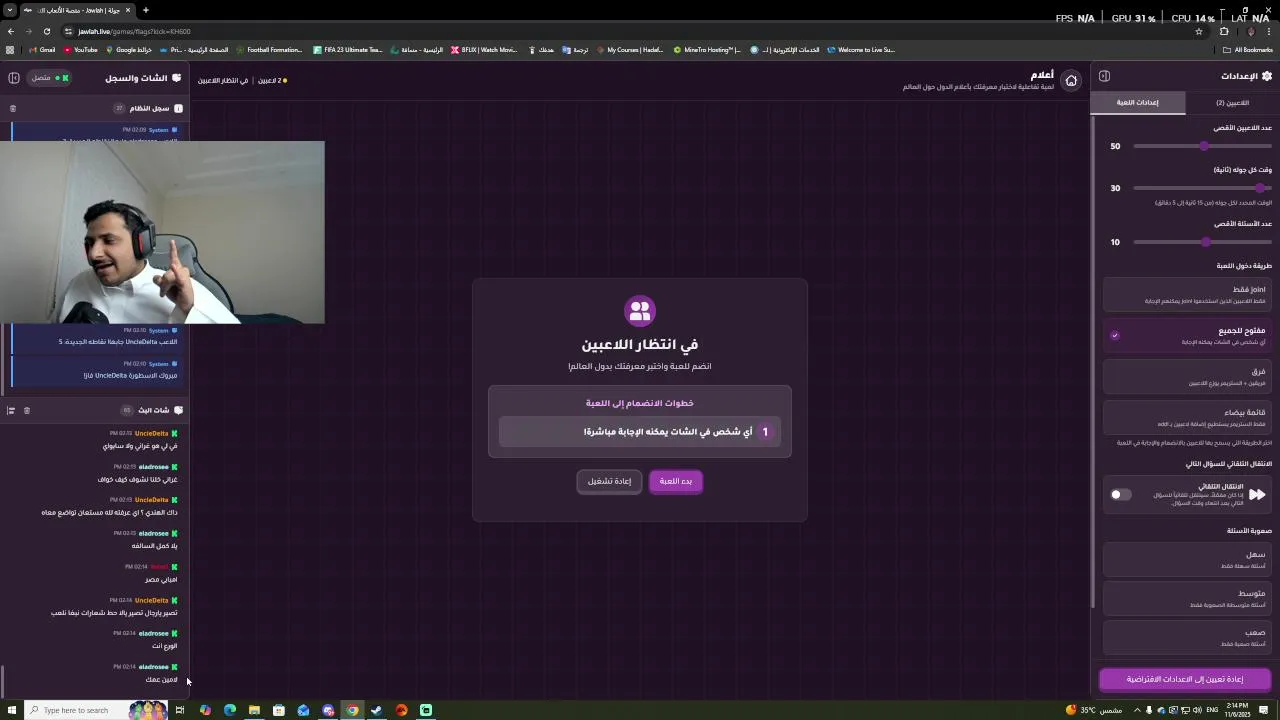
Task: Expand the tab search dropdown arrow
Action: coord(9,10)
